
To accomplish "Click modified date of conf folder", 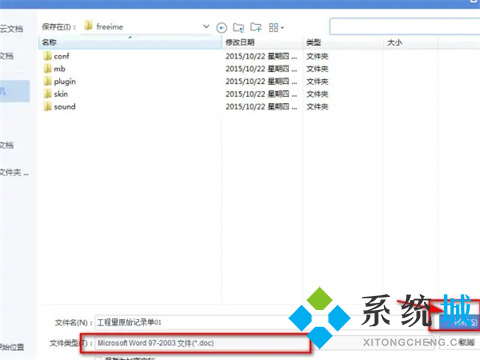I will pyautogui.click(x=261, y=56).
